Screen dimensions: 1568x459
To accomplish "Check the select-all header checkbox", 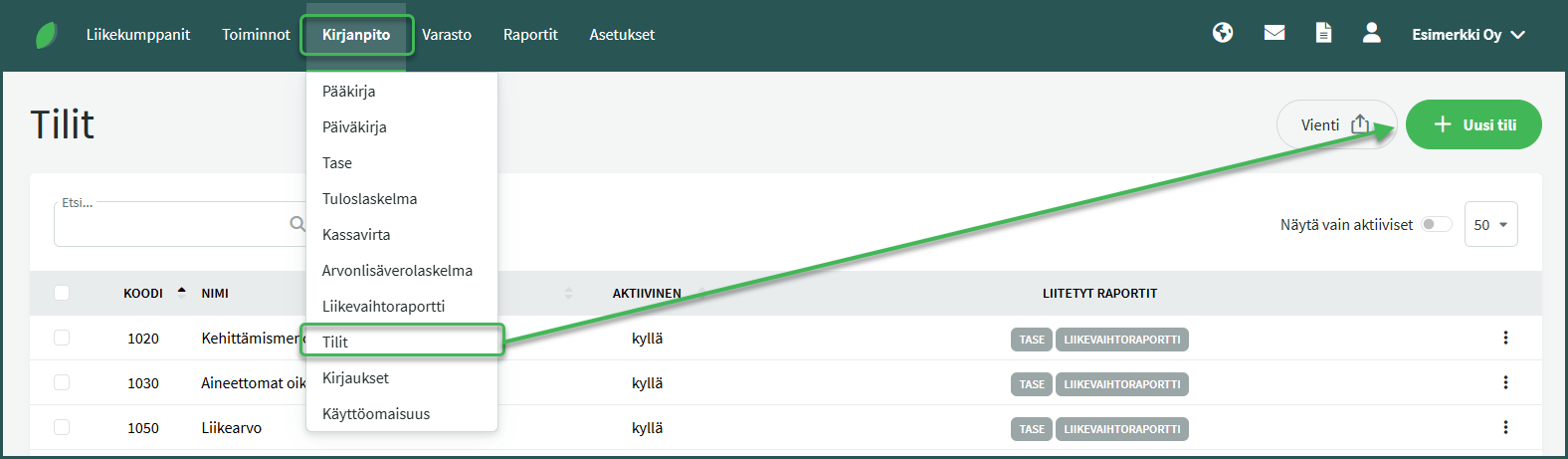I will click(x=62, y=293).
